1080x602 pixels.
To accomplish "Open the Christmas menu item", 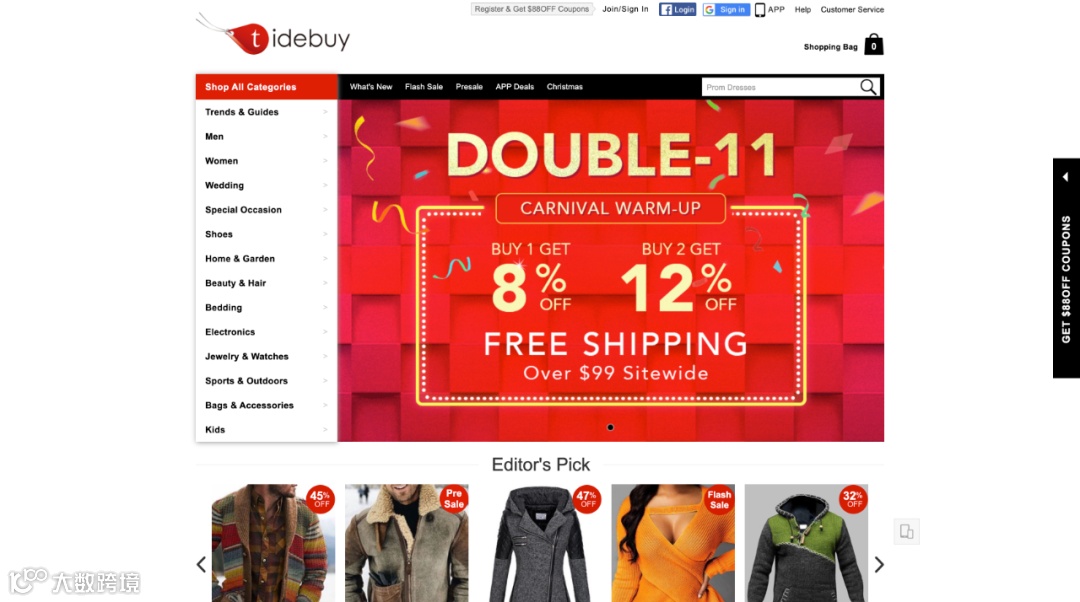I will 565,87.
